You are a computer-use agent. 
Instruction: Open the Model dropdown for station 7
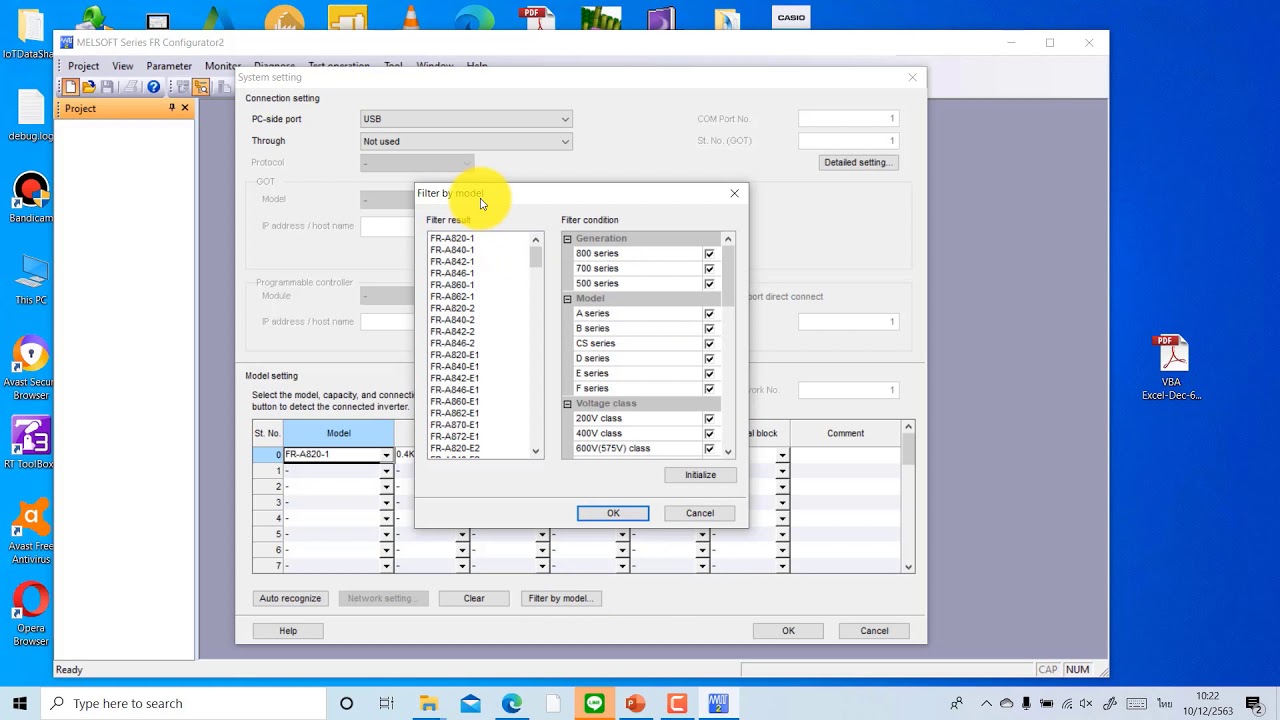386,567
